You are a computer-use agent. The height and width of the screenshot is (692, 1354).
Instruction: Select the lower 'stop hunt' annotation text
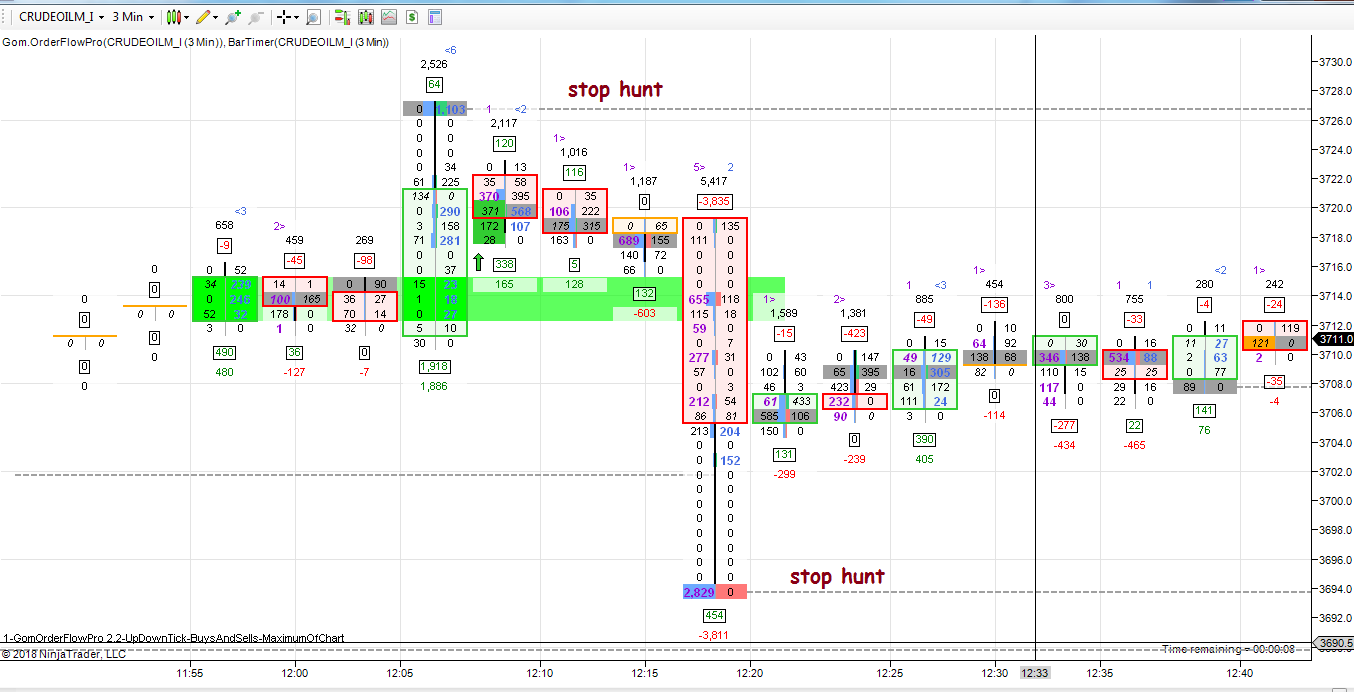pyautogui.click(x=837, y=577)
